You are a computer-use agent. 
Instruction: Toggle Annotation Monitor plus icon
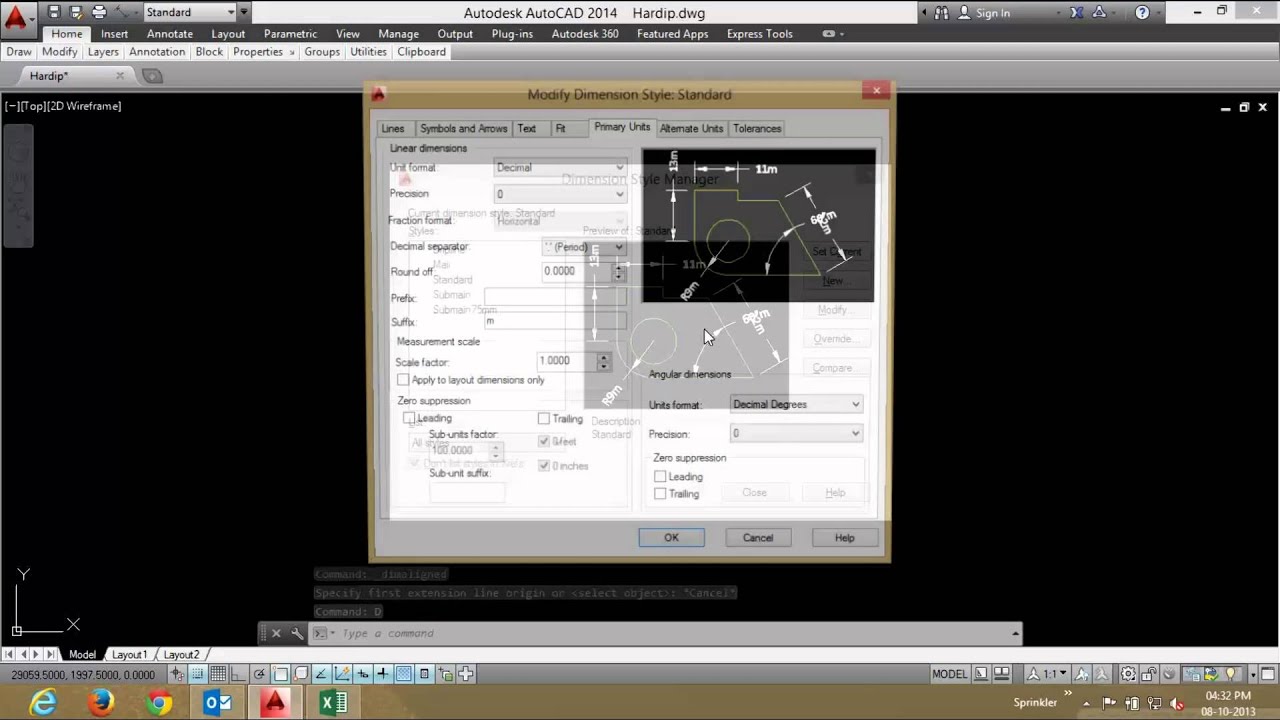pyautogui.click(x=465, y=674)
